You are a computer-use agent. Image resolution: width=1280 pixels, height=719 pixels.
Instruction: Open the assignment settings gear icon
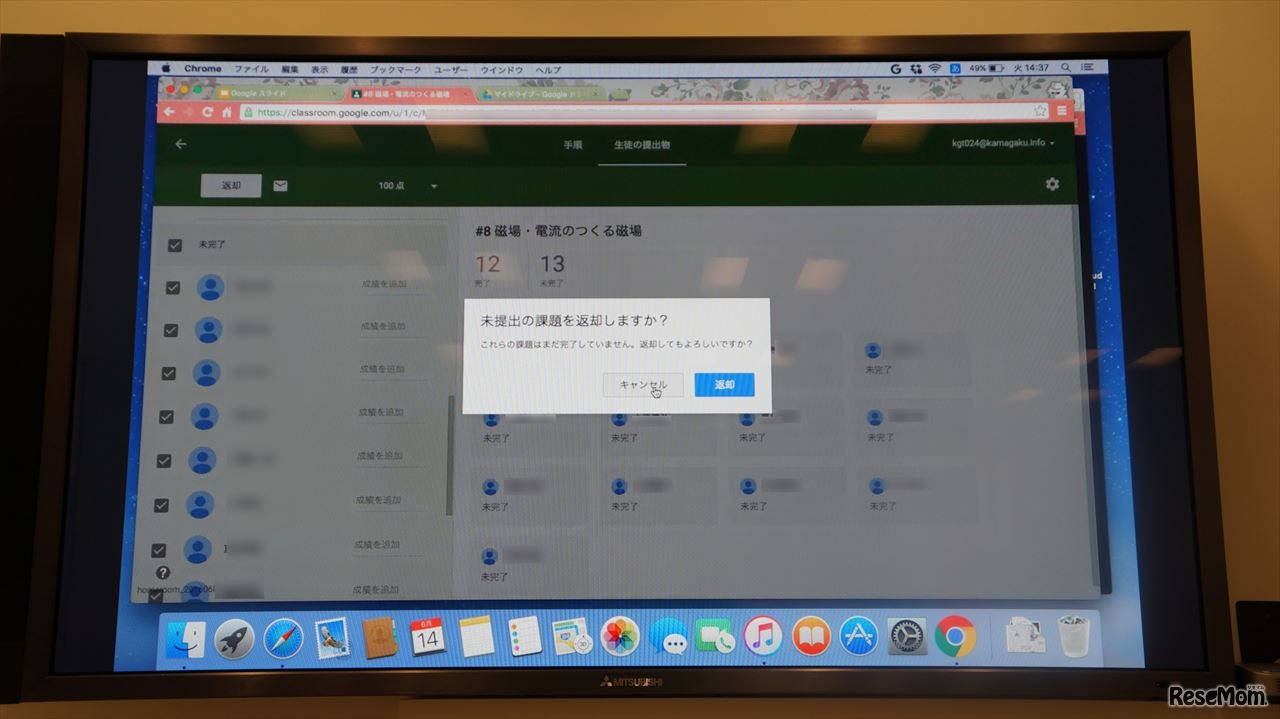pyautogui.click(x=1052, y=184)
